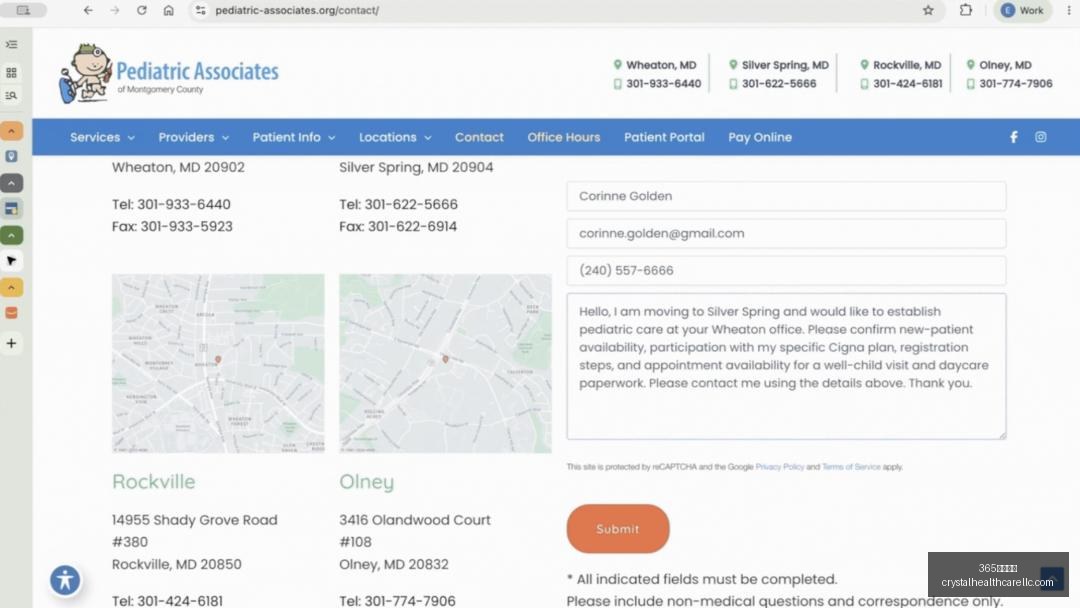Select Pay Online in the nav bar
1080x608 pixels.
pos(760,137)
